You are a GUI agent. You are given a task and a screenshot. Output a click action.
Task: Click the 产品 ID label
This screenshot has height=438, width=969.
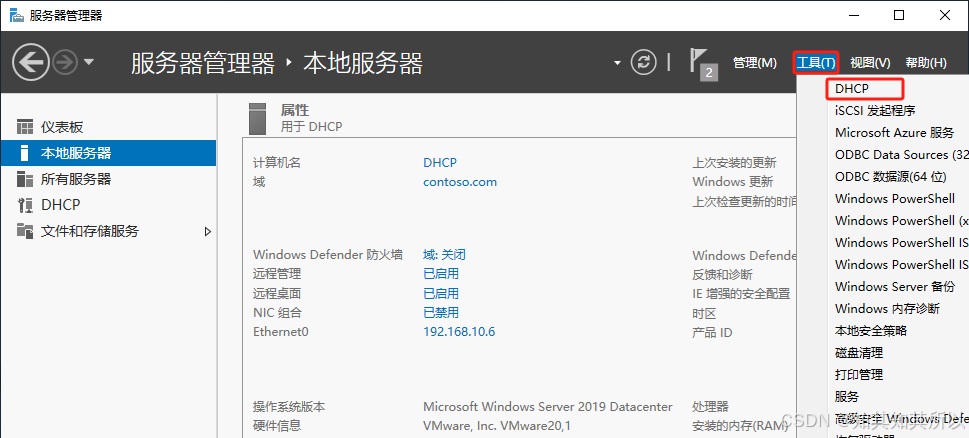point(712,332)
